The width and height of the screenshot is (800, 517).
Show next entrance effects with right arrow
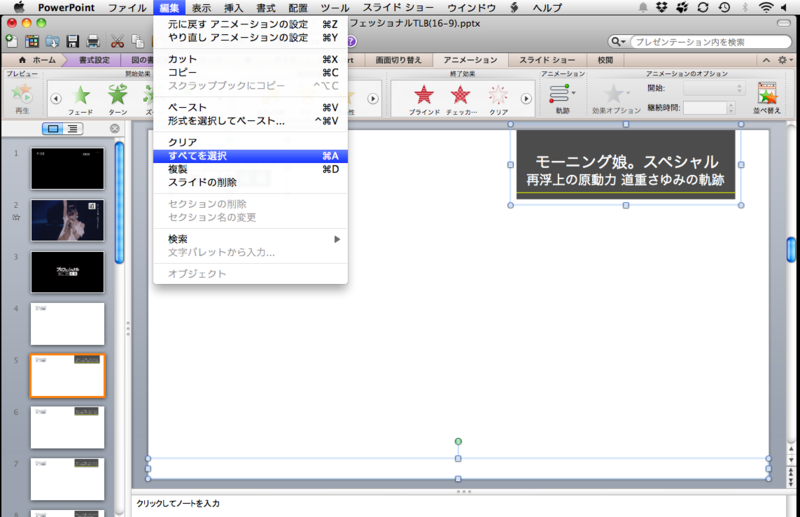373,99
